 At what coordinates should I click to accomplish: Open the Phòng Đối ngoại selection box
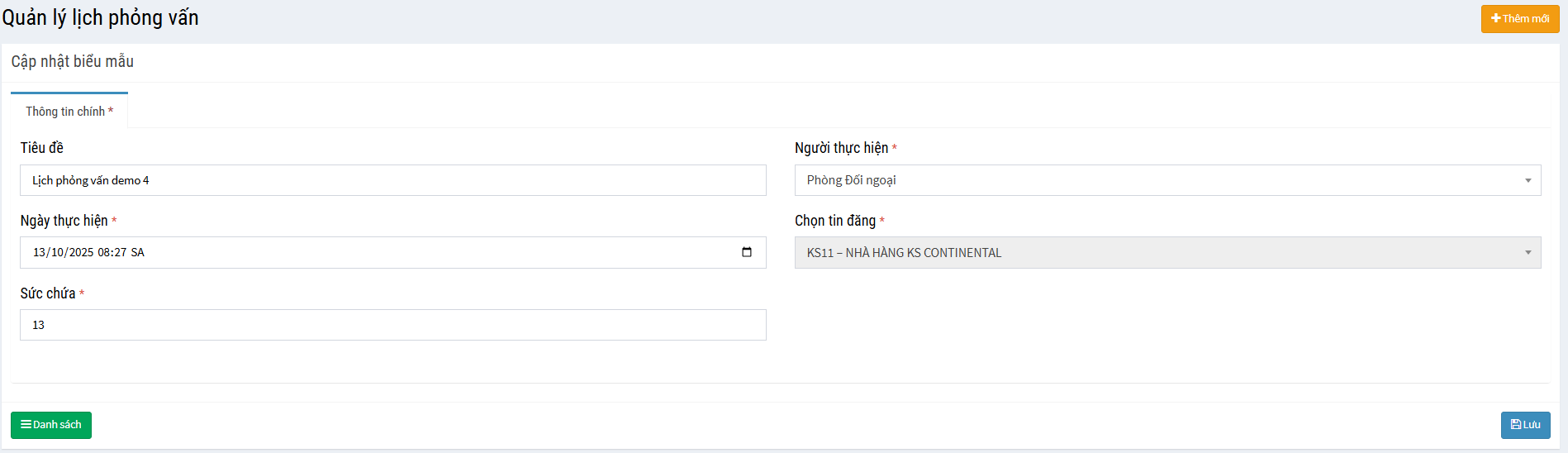pos(1157,180)
